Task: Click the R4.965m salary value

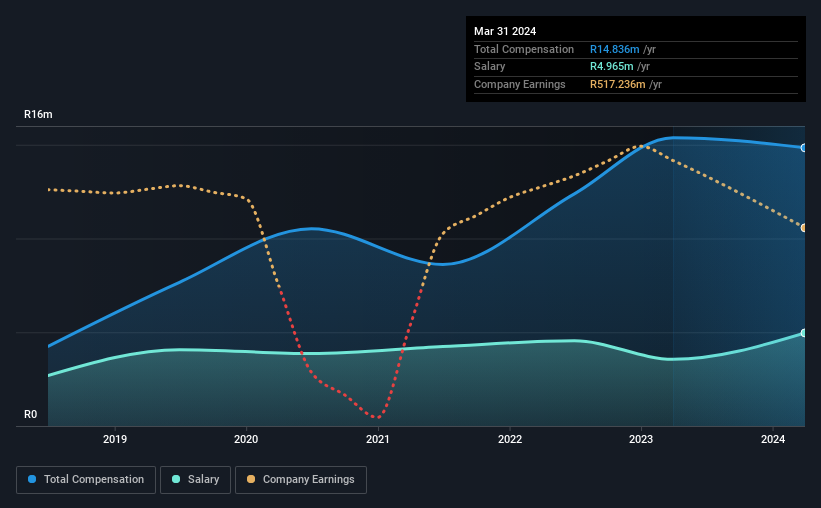Action: pyautogui.click(x=612, y=67)
